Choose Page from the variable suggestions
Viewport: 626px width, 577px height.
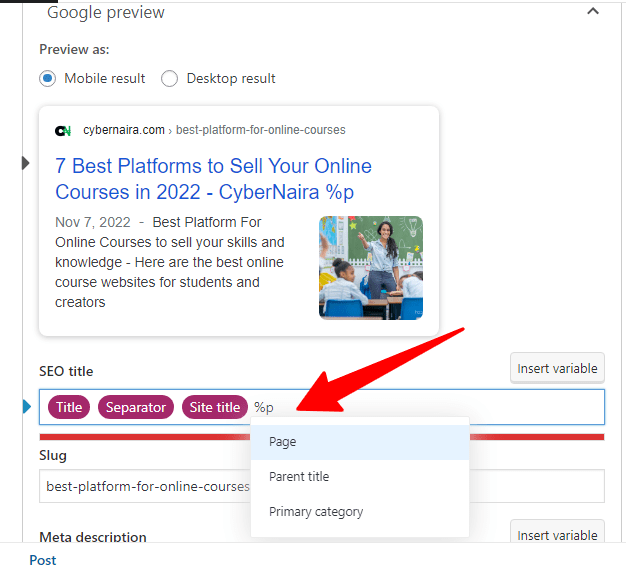click(x=360, y=442)
